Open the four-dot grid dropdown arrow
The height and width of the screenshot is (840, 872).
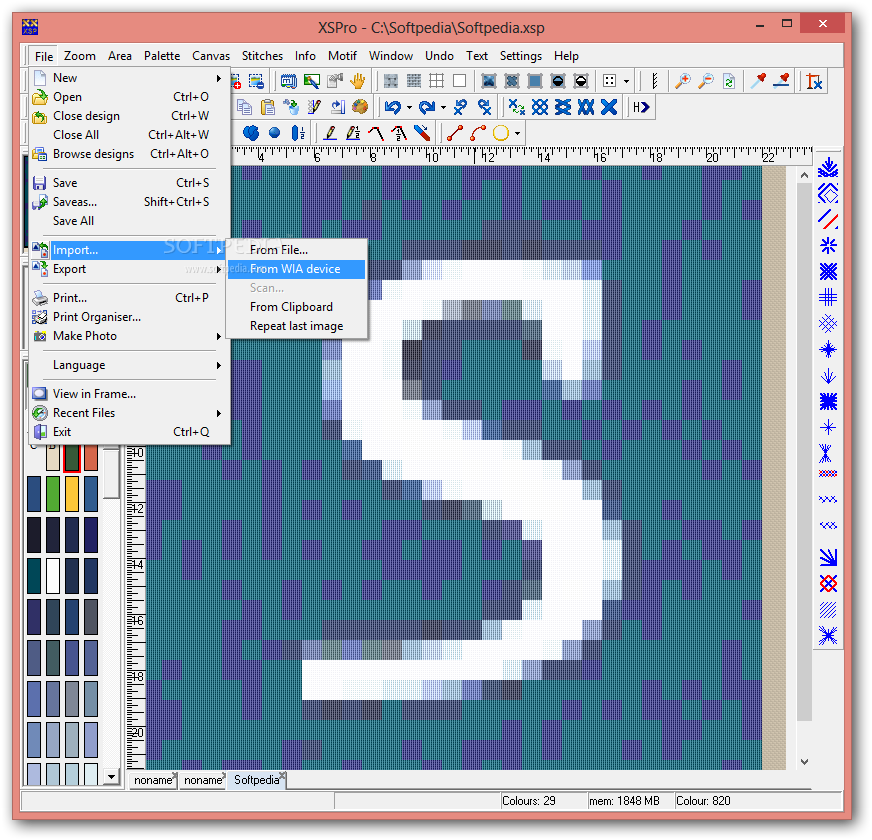click(626, 81)
